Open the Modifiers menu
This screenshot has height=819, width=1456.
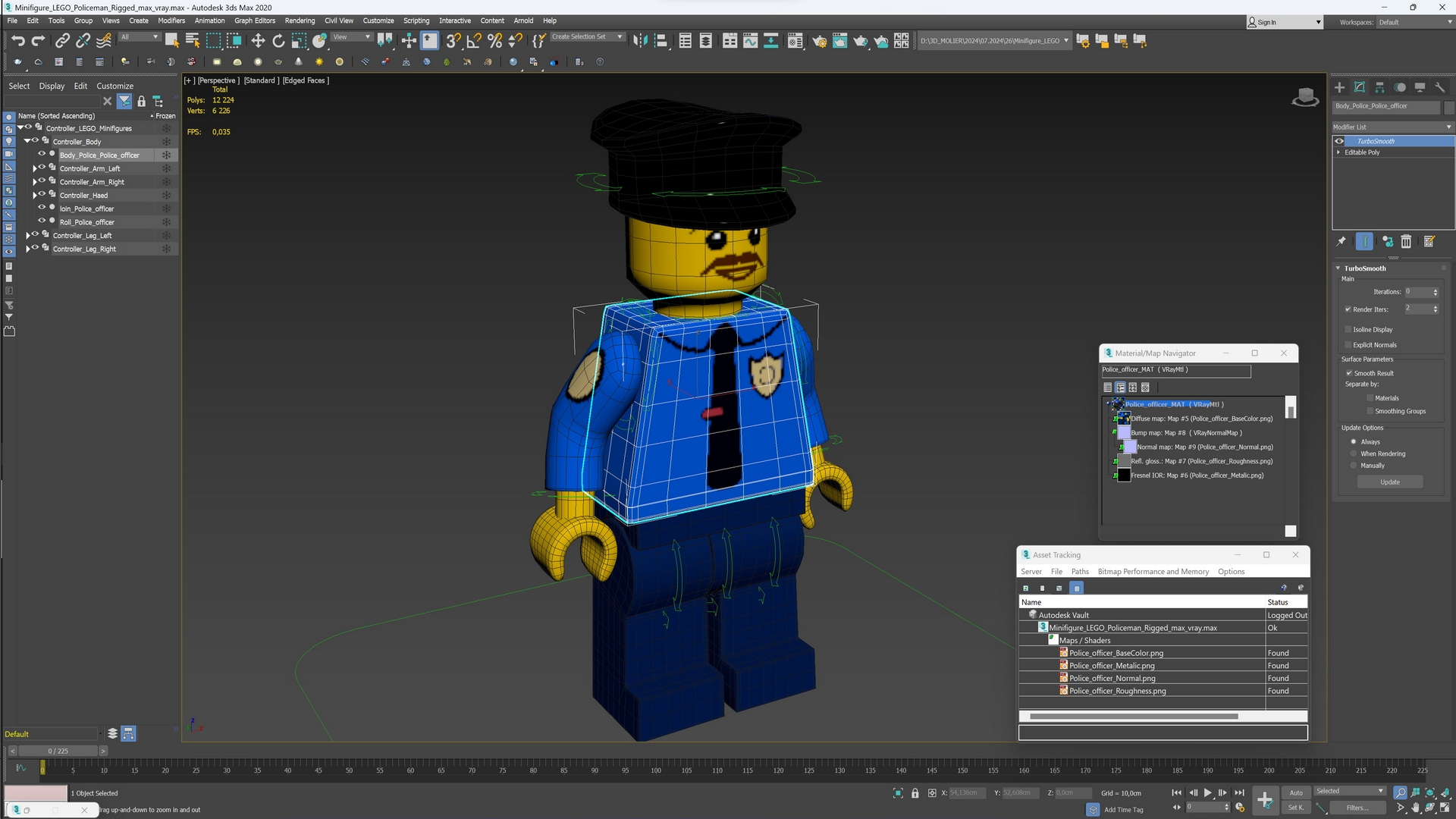tap(171, 20)
